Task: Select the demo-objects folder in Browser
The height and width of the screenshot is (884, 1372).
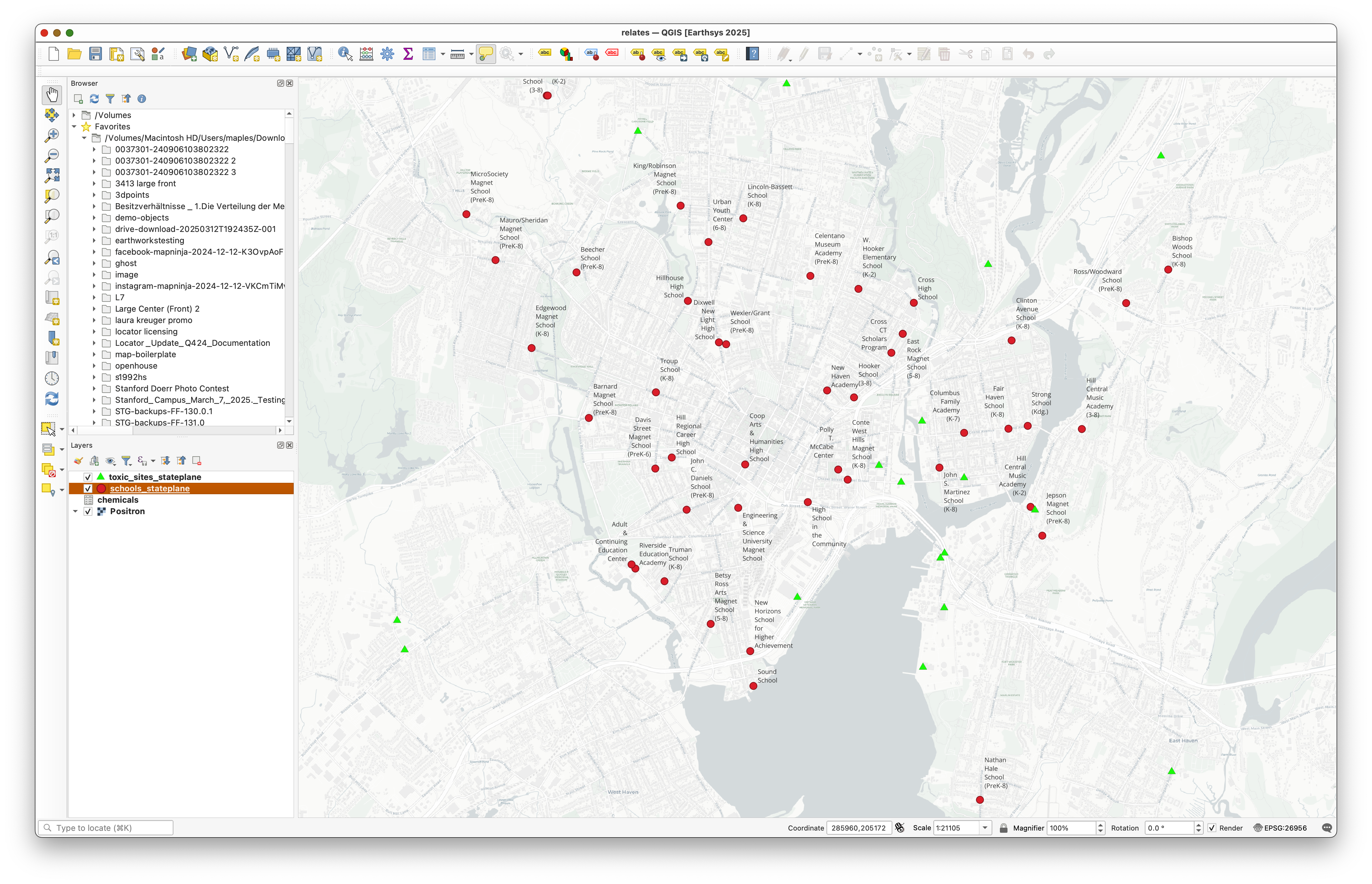Action: 142,218
